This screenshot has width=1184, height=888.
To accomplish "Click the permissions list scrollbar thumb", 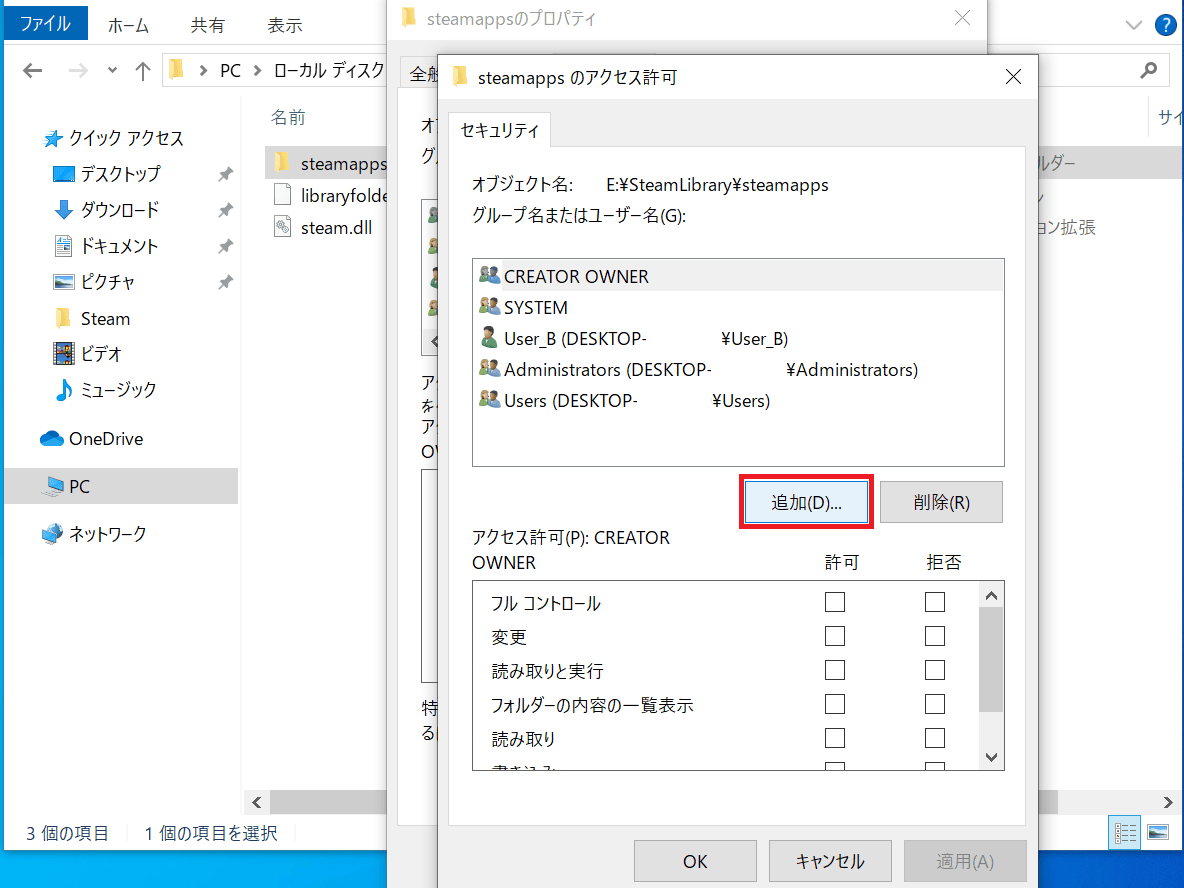I will pyautogui.click(x=991, y=658).
